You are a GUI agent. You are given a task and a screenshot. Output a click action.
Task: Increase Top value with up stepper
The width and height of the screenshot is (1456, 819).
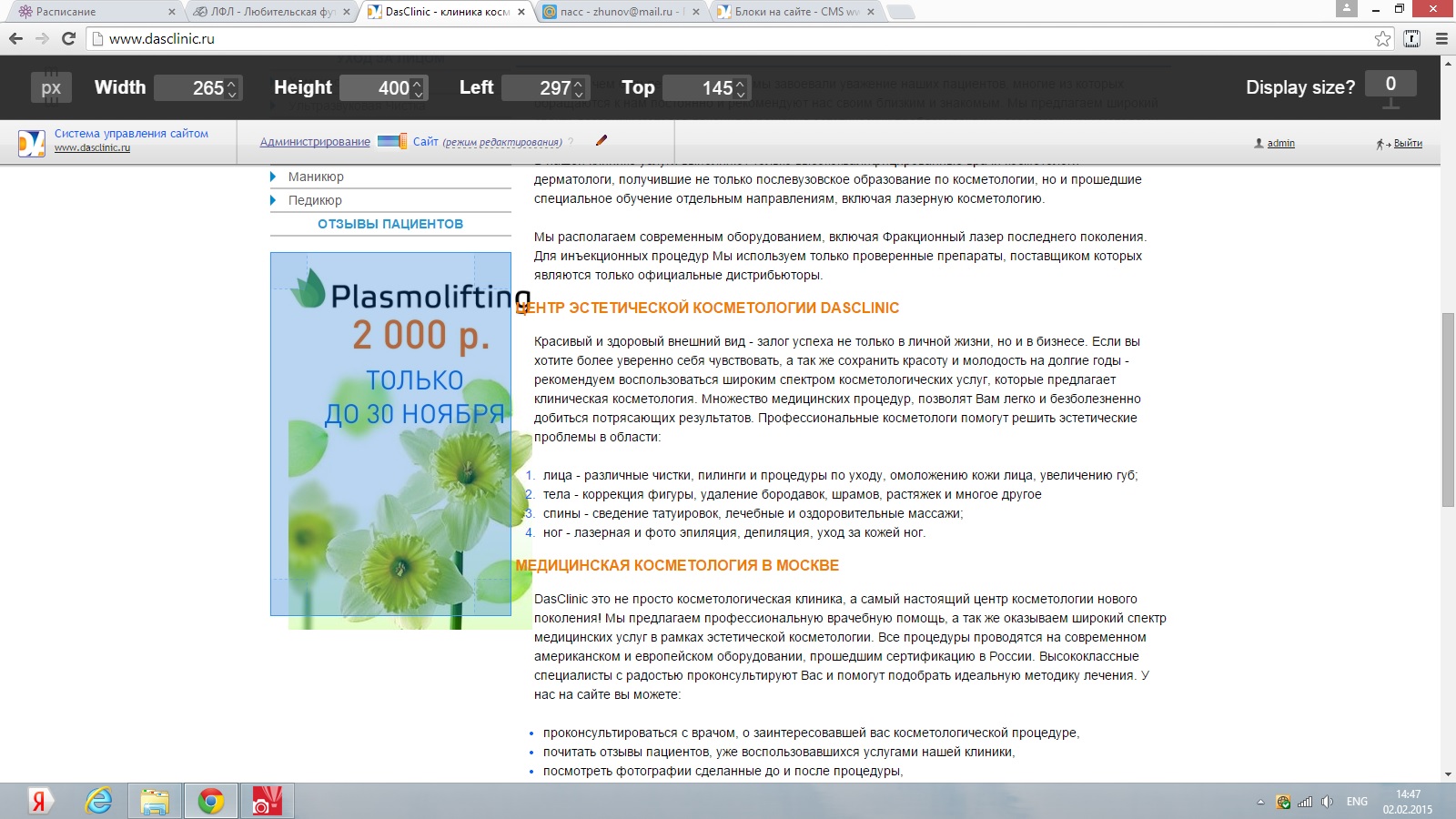(x=741, y=83)
